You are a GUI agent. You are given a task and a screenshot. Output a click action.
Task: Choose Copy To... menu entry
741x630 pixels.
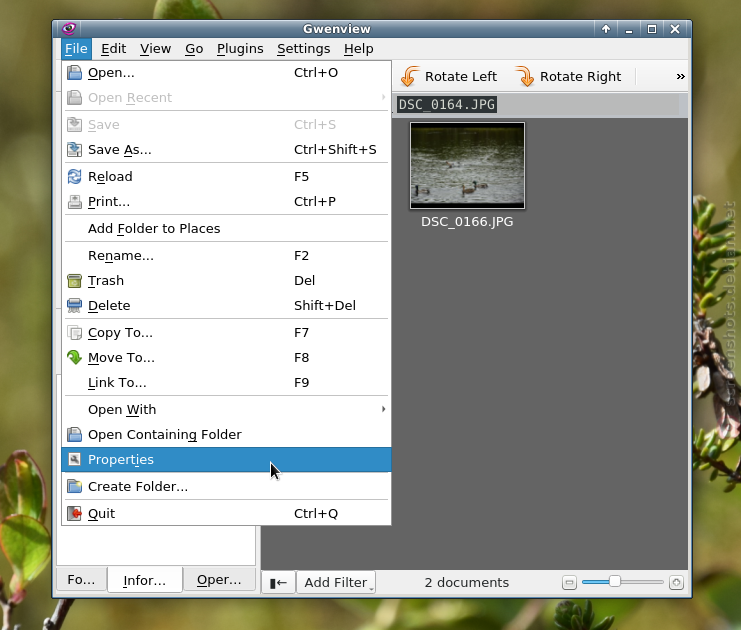226,333
